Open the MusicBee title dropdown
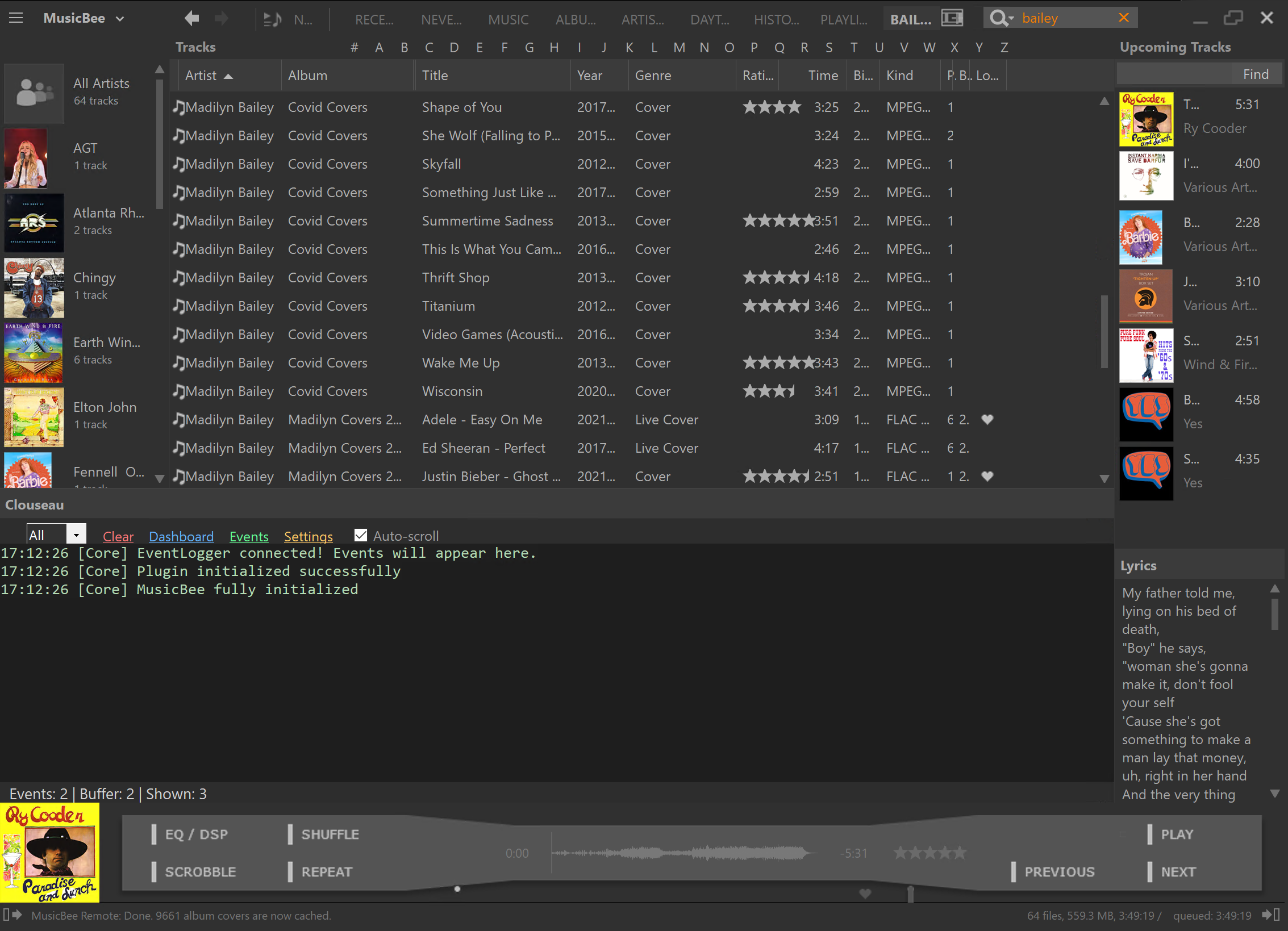 120,18
